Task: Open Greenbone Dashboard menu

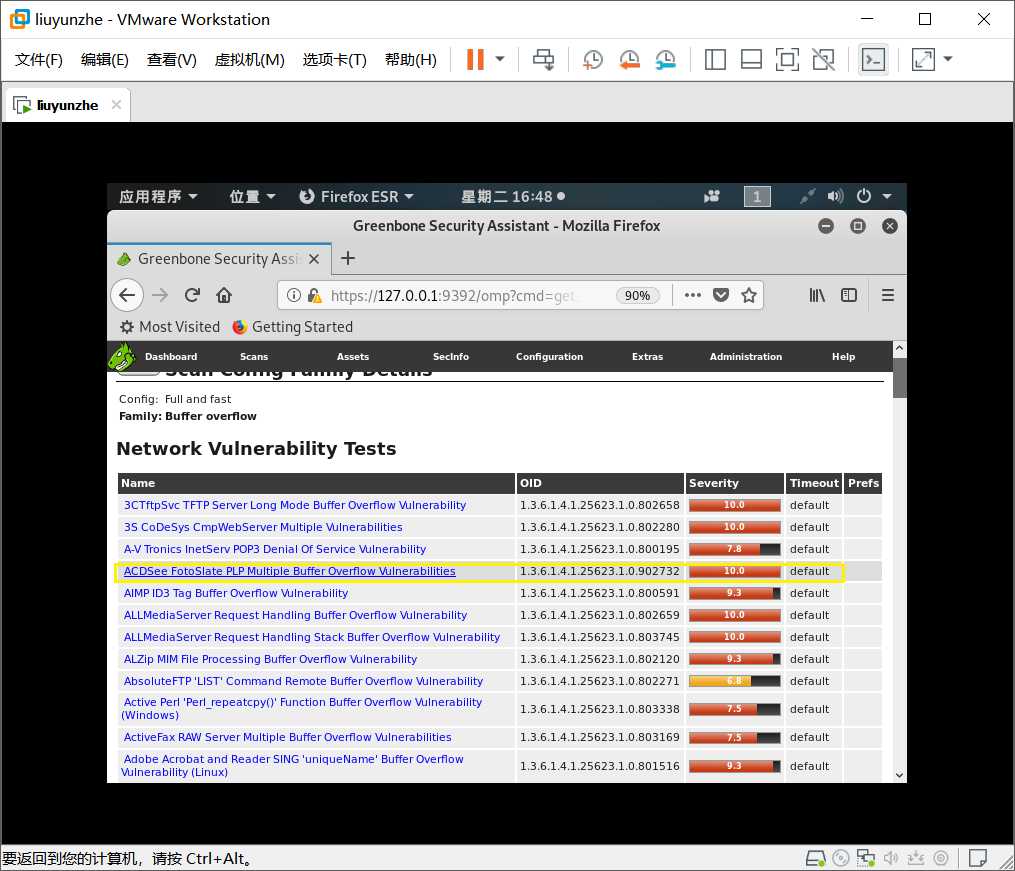Action: click(x=171, y=357)
